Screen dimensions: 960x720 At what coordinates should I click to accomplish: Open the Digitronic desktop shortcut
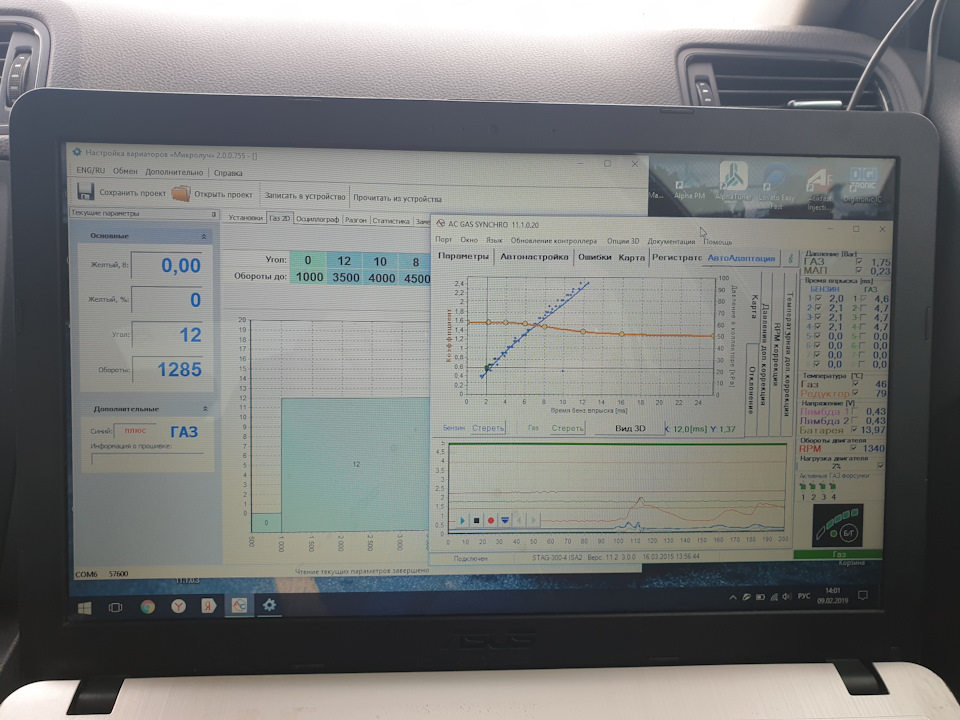863,184
